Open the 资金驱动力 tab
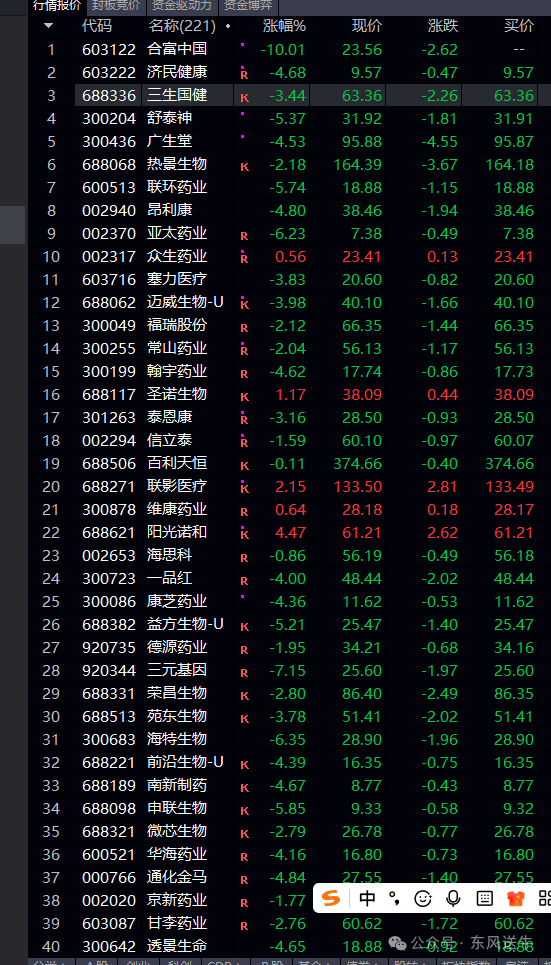This screenshot has height=965, width=551. 182,6
